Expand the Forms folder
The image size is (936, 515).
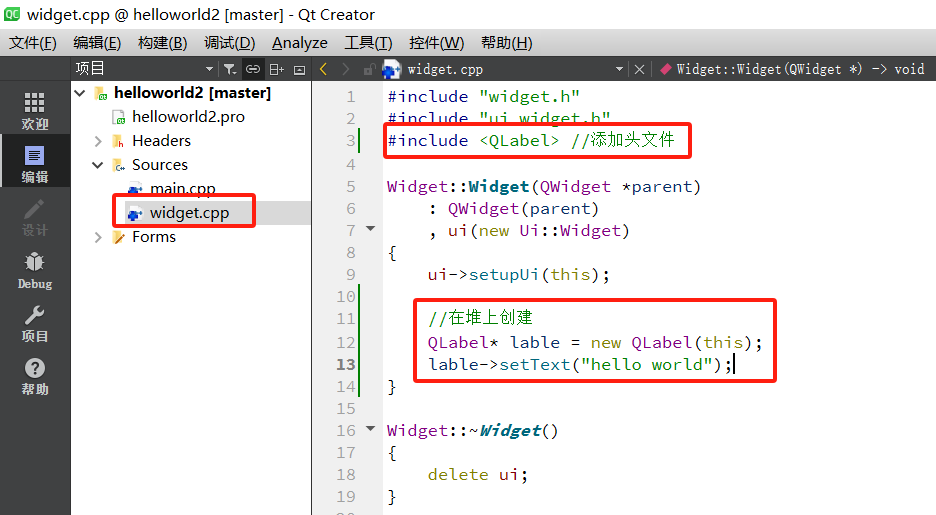point(98,237)
